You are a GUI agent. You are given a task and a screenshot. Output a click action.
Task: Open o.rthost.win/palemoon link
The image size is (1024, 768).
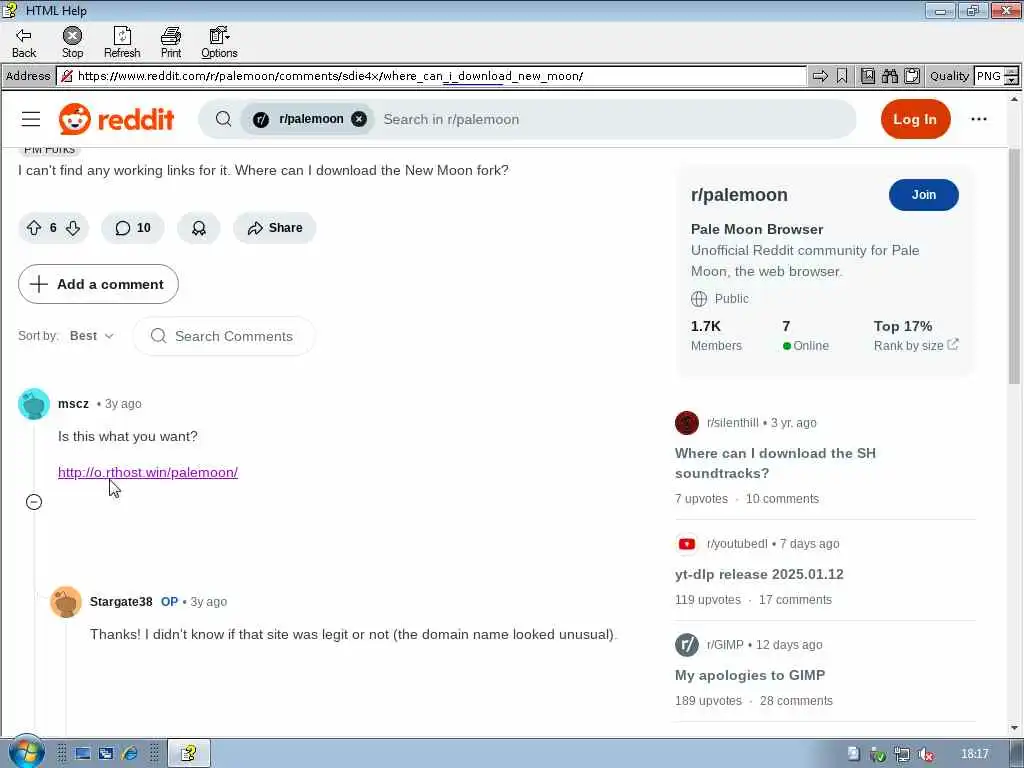[x=148, y=472]
